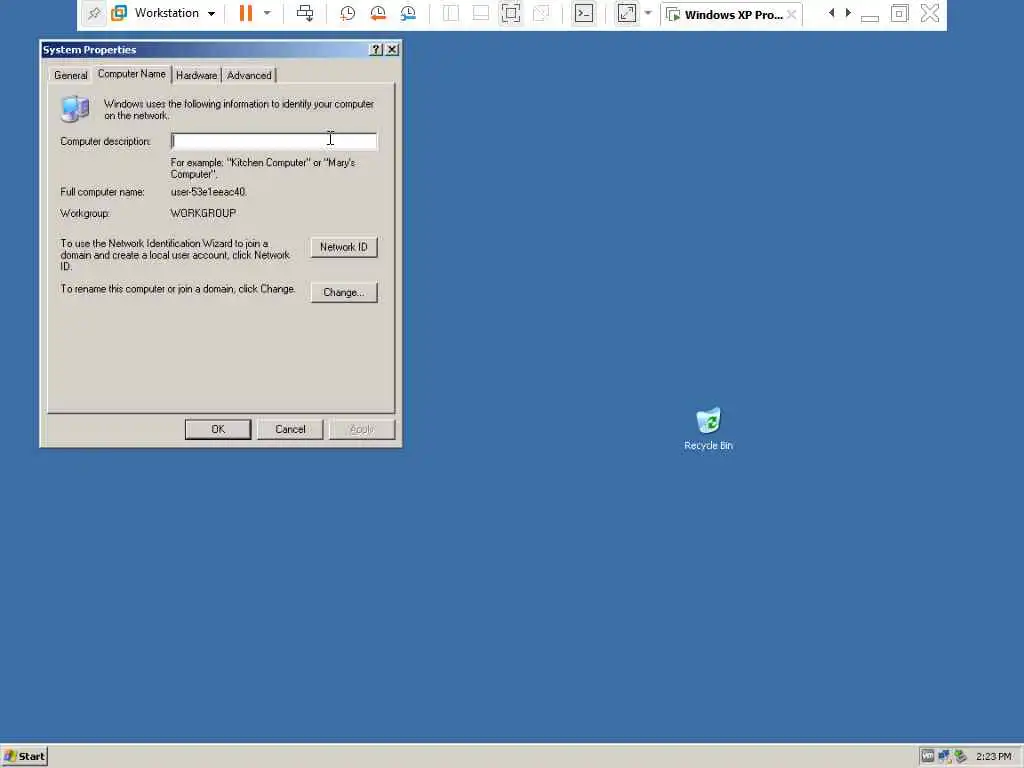Image resolution: width=1024 pixels, height=768 pixels.
Task: Click the help question mark in title bar
Action: coord(376,50)
